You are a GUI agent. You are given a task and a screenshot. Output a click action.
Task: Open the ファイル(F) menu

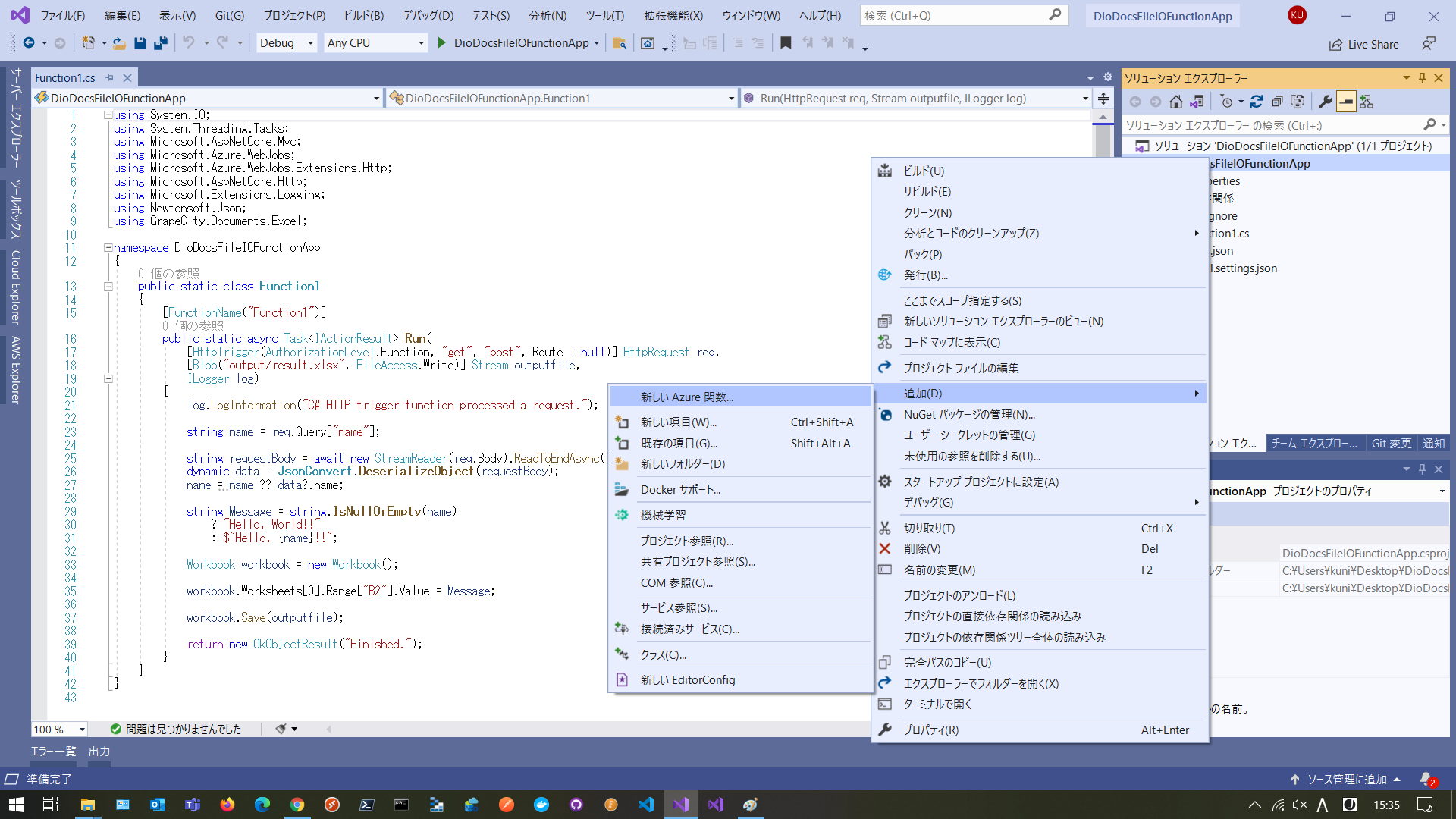coord(62,16)
